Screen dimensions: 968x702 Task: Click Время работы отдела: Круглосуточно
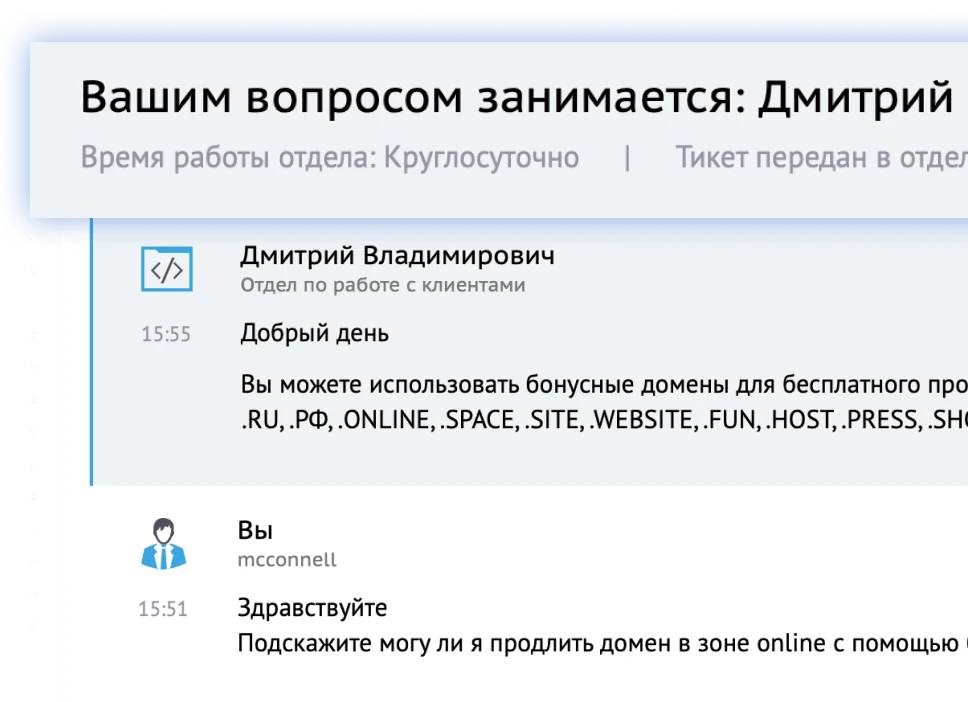coord(330,157)
